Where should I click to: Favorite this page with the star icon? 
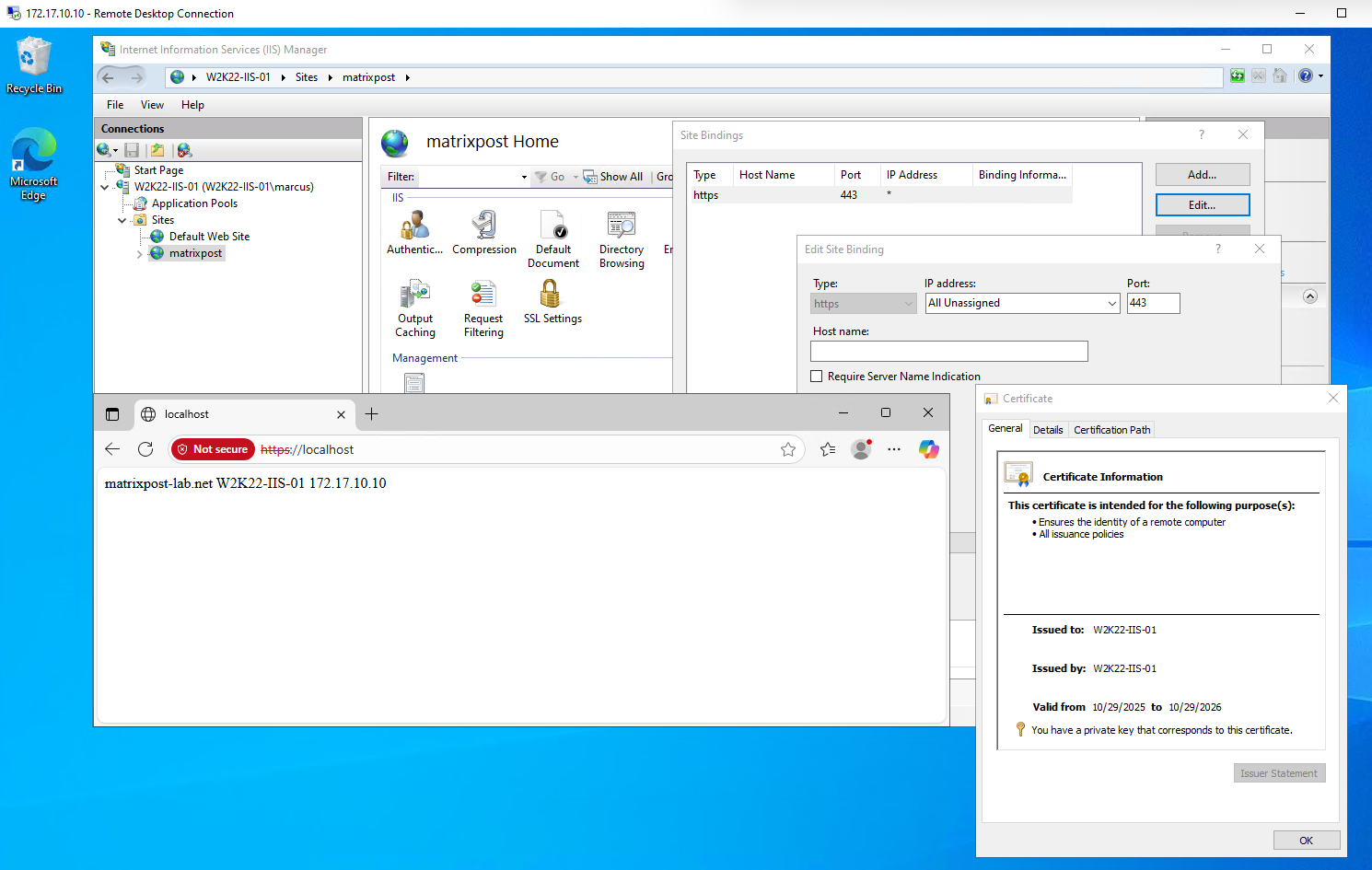[788, 449]
